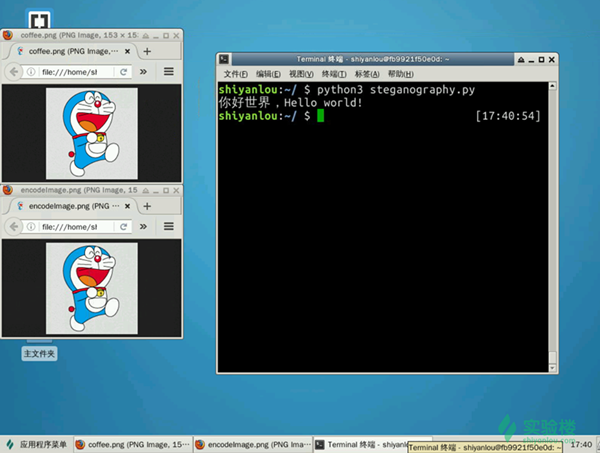Screen dimensions: 600x453
Task: Close the encodeImage.png tab
Action: [x=127, y=206]
